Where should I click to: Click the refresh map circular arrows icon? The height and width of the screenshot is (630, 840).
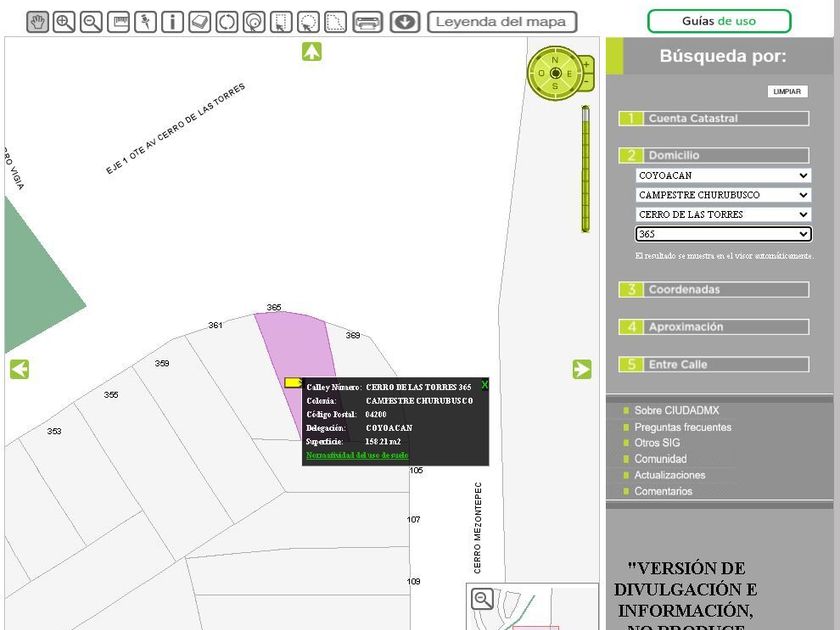click(227, 22)
